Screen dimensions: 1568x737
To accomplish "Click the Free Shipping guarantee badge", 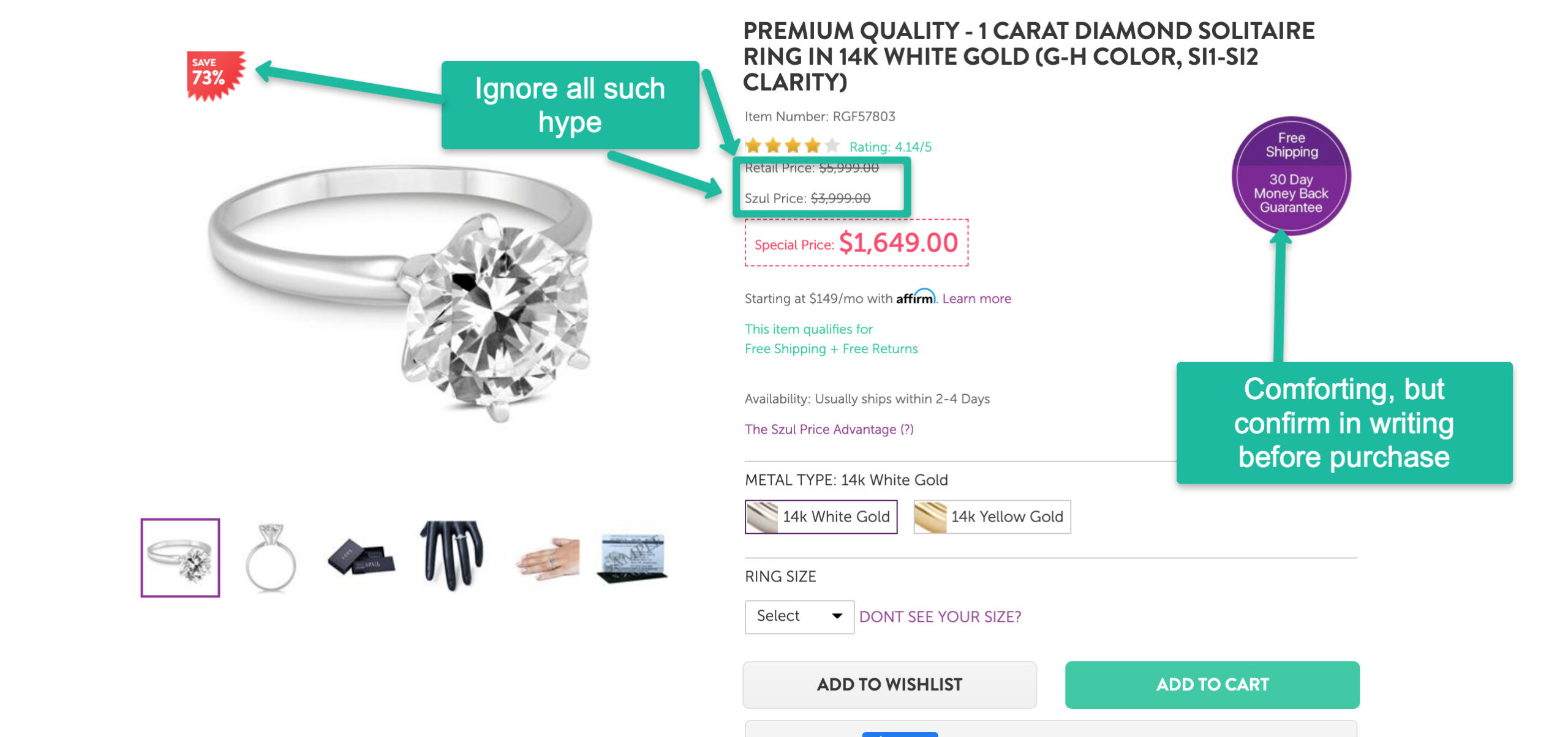I will pyautogui.click(x=1291, y=175).
